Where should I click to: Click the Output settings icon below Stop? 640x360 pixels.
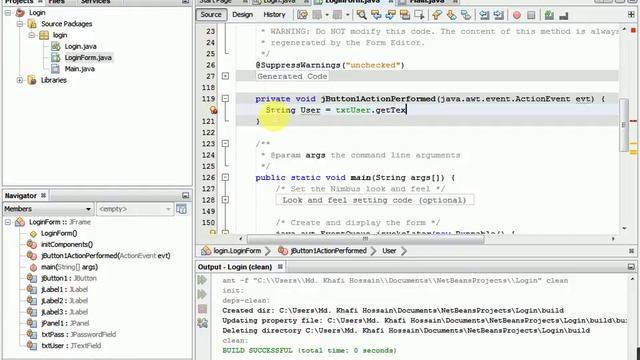202,323
